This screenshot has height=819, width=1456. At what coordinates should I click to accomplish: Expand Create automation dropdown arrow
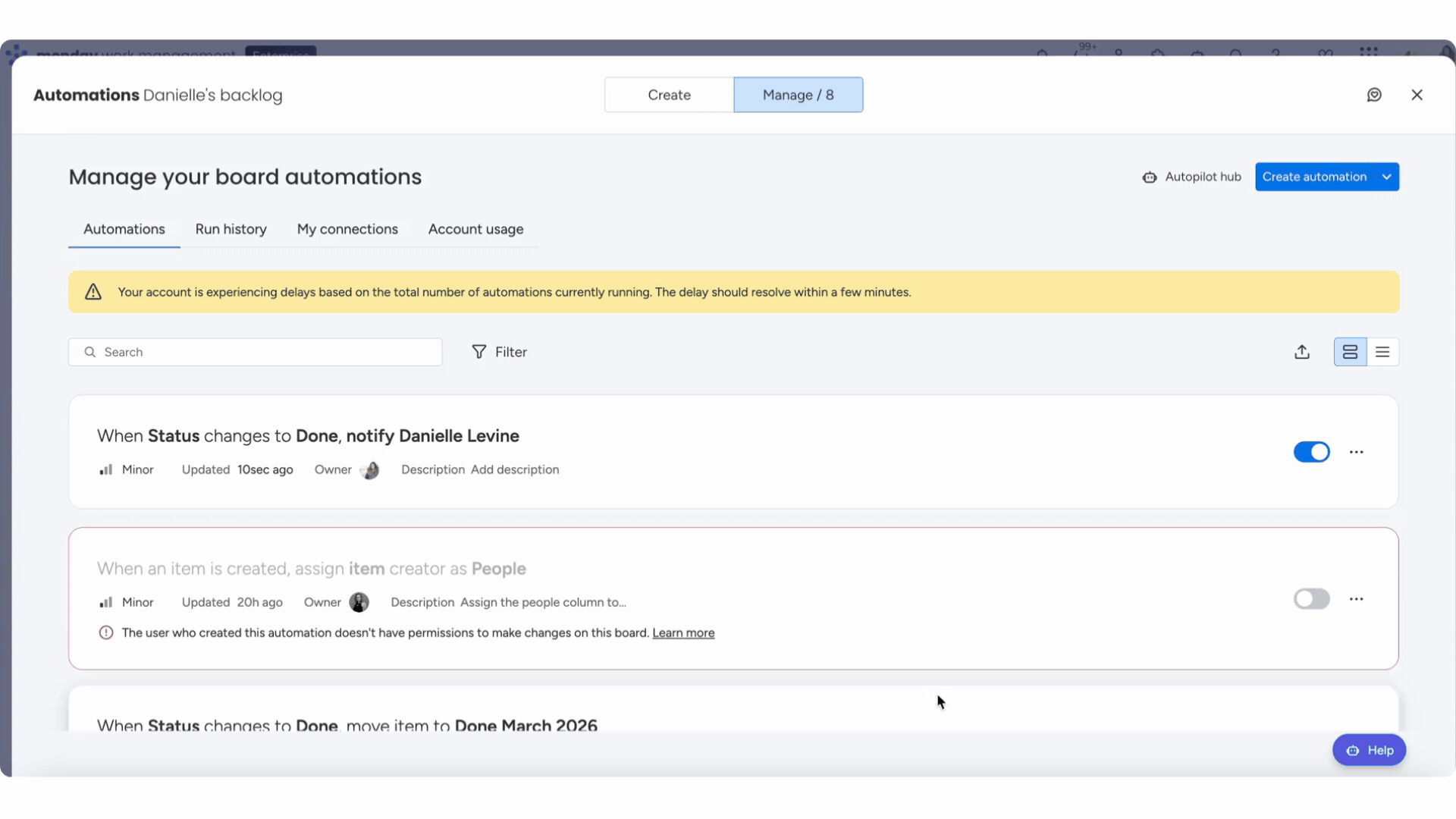[x=1386, y=177]
